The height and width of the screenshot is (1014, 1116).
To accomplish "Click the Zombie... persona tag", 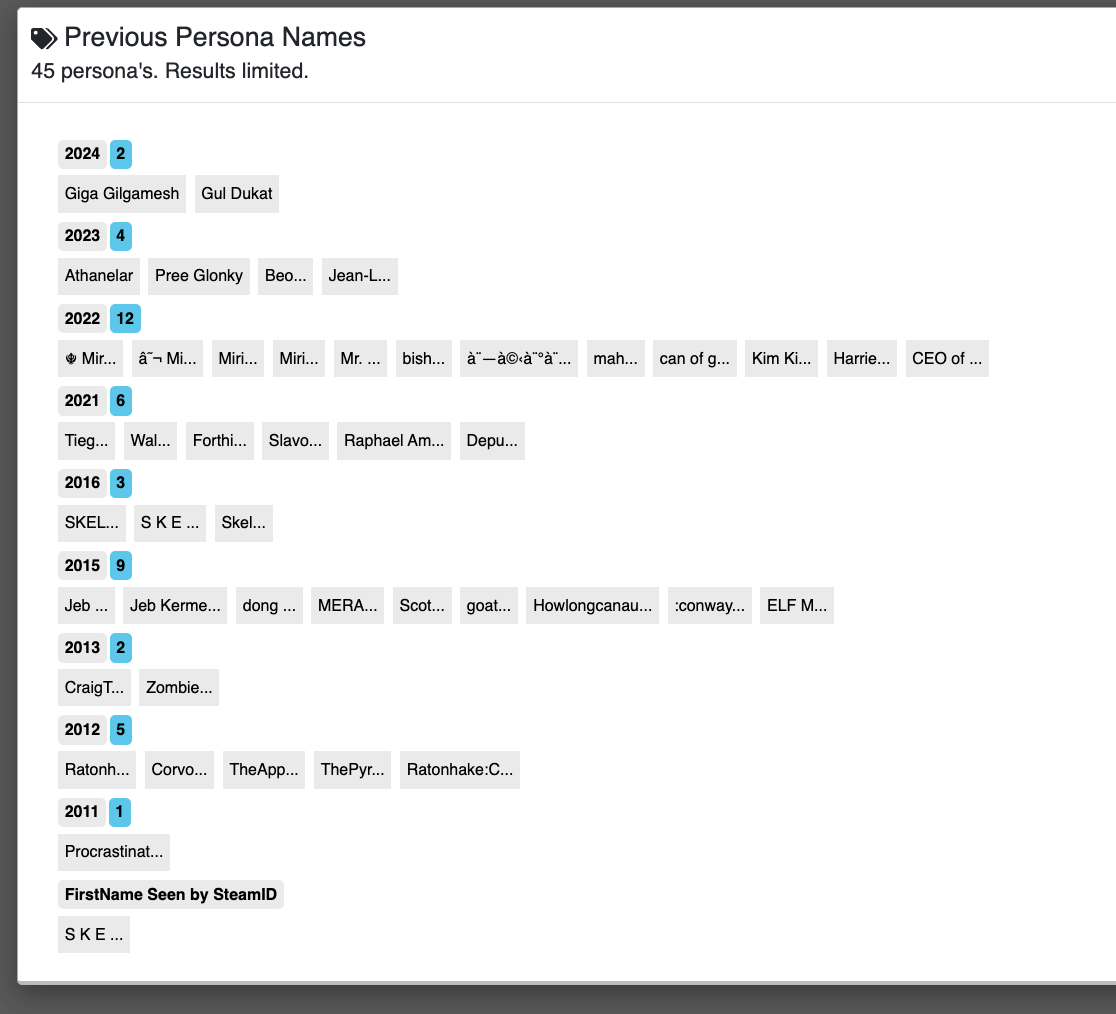I will pos(179,688).
